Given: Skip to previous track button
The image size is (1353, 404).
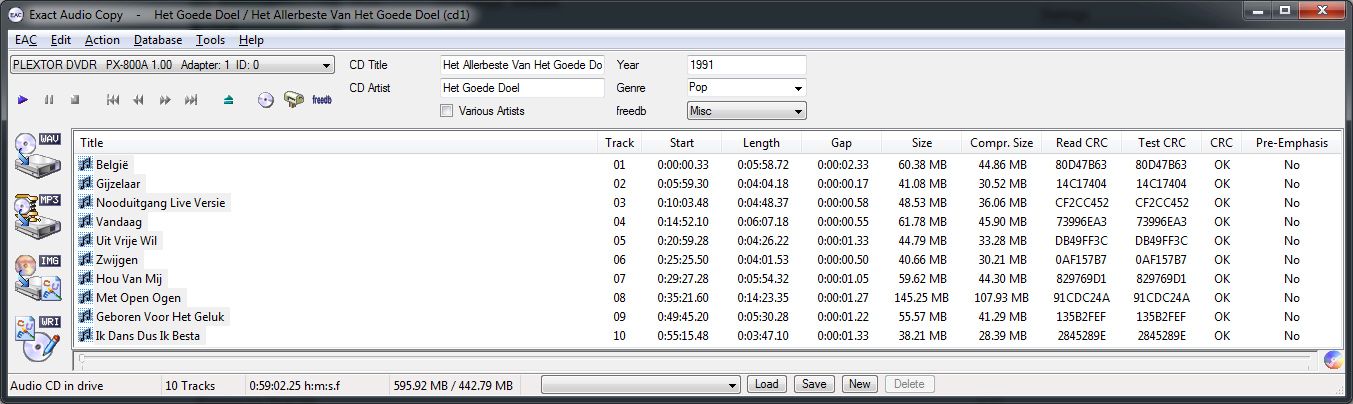Looking at the screenshot, I should [113, 100].
